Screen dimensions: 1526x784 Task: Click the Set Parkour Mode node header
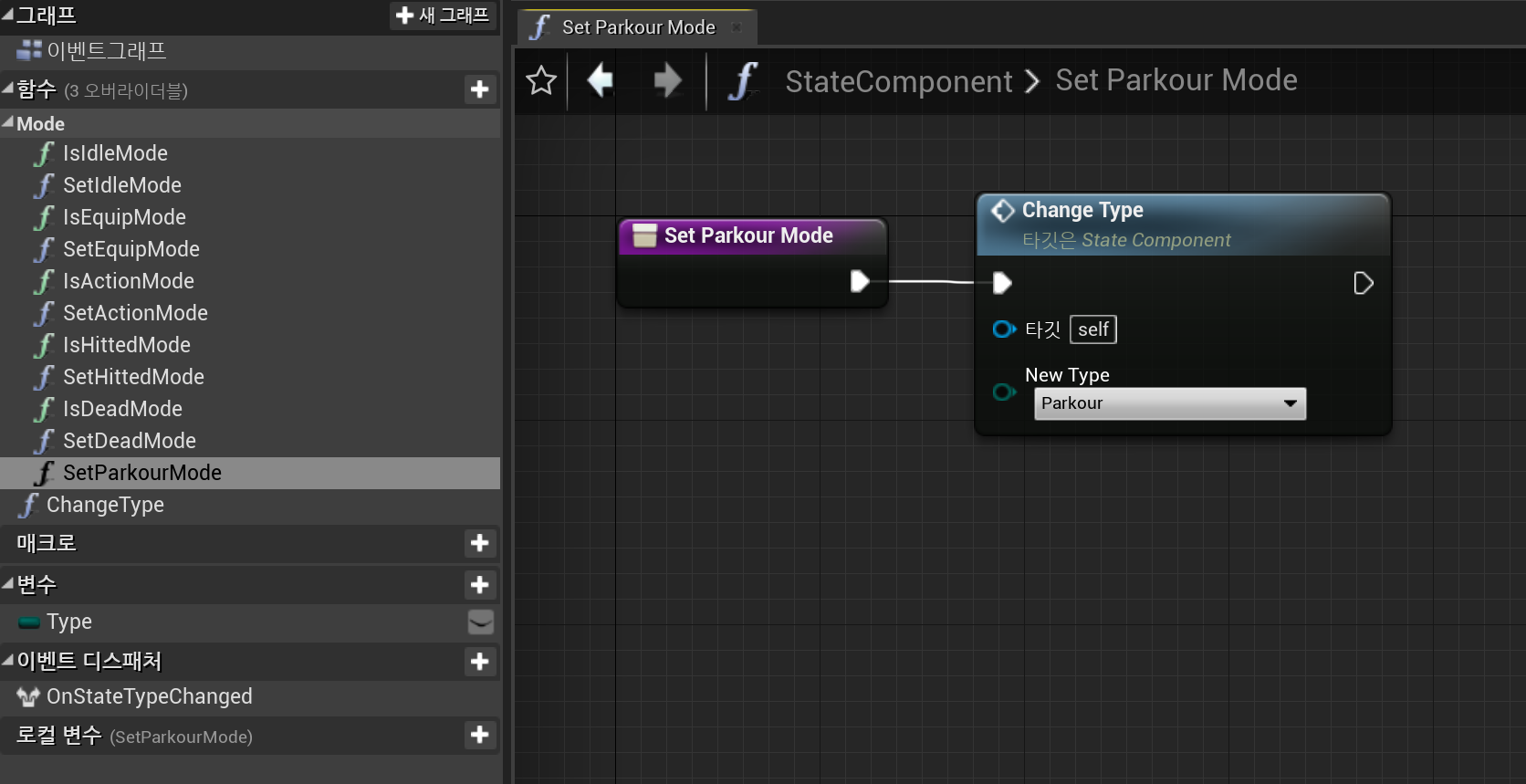(x=752, y=235)
